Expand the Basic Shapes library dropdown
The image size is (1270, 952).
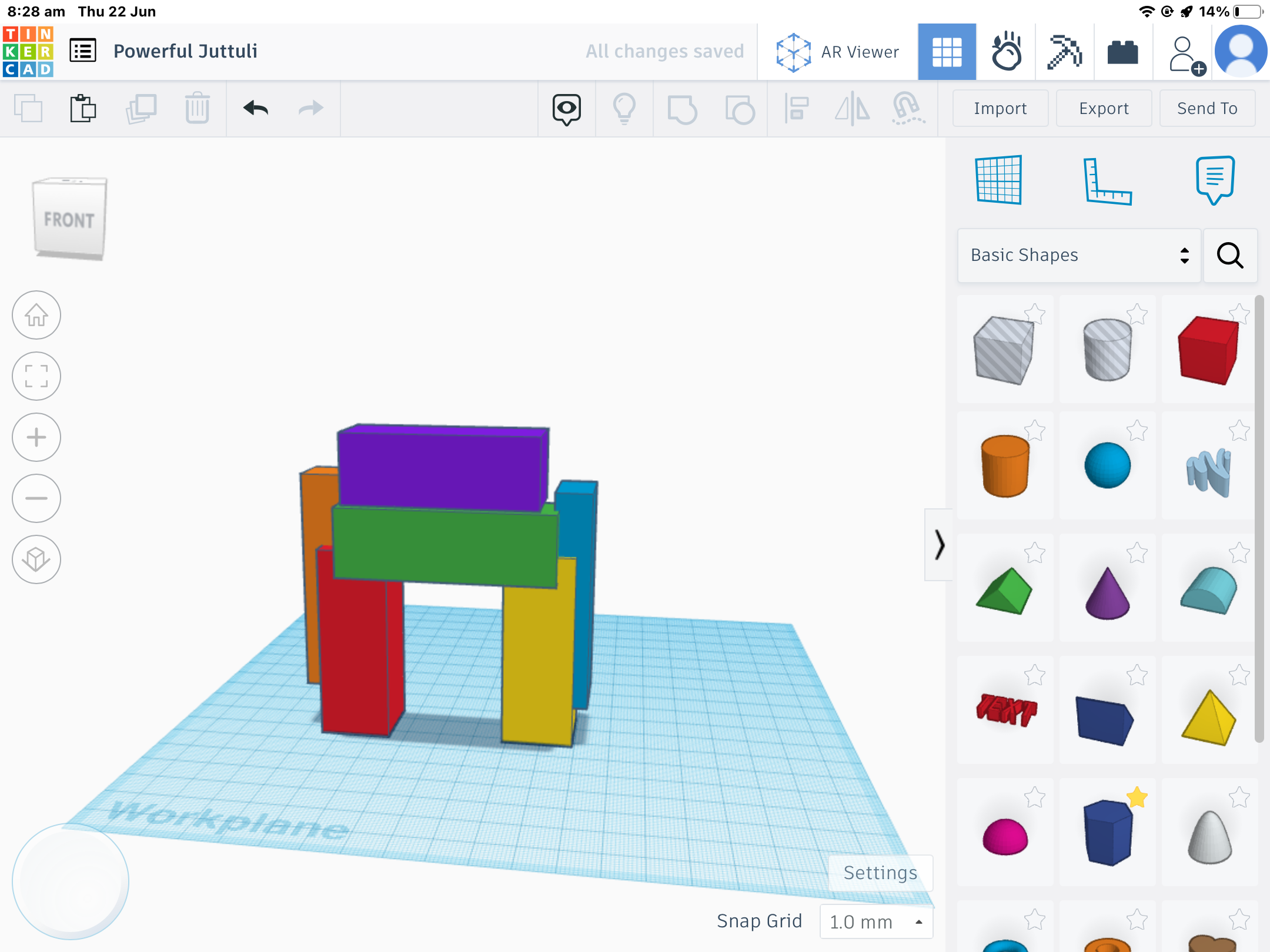pyautogui.click(x=1079, y=255)
